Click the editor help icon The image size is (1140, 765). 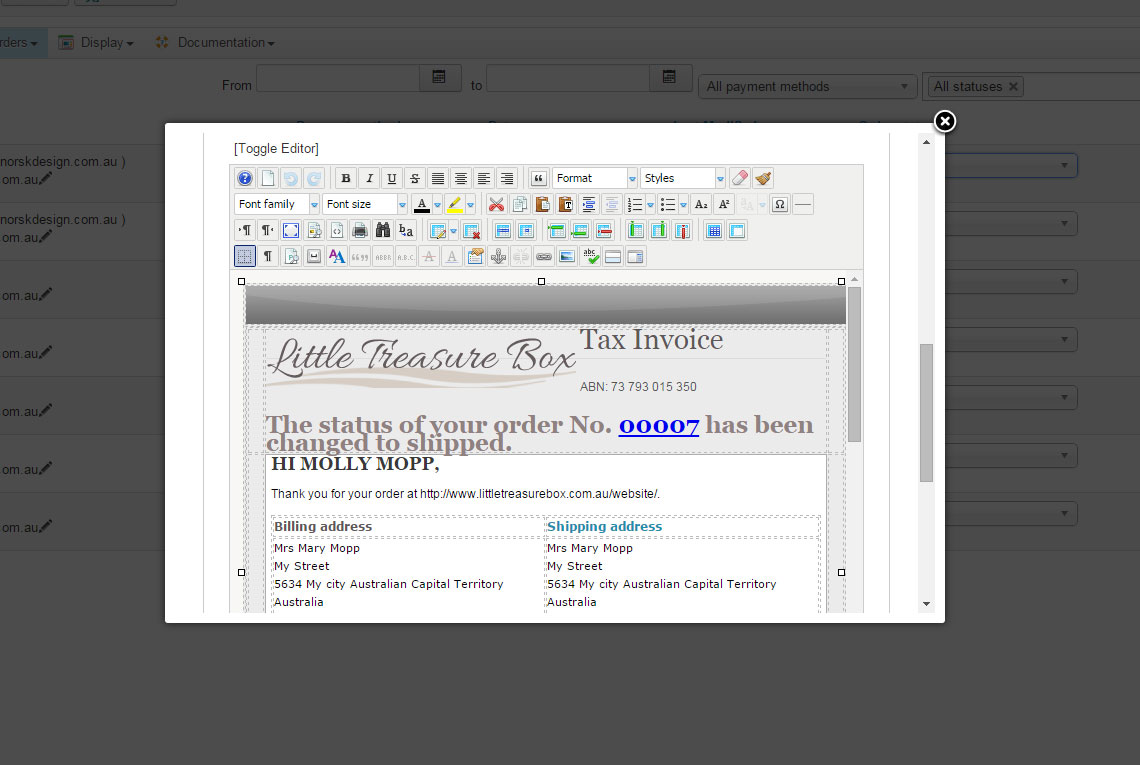245,179
